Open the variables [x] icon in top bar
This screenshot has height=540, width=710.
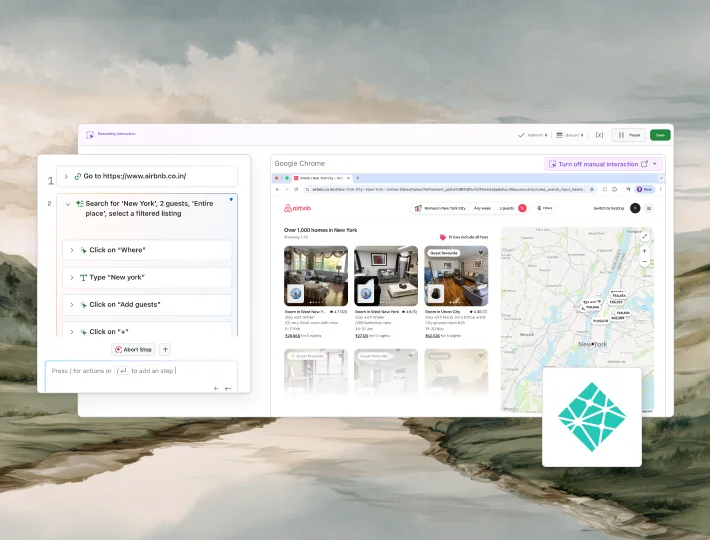click(599, 135)
